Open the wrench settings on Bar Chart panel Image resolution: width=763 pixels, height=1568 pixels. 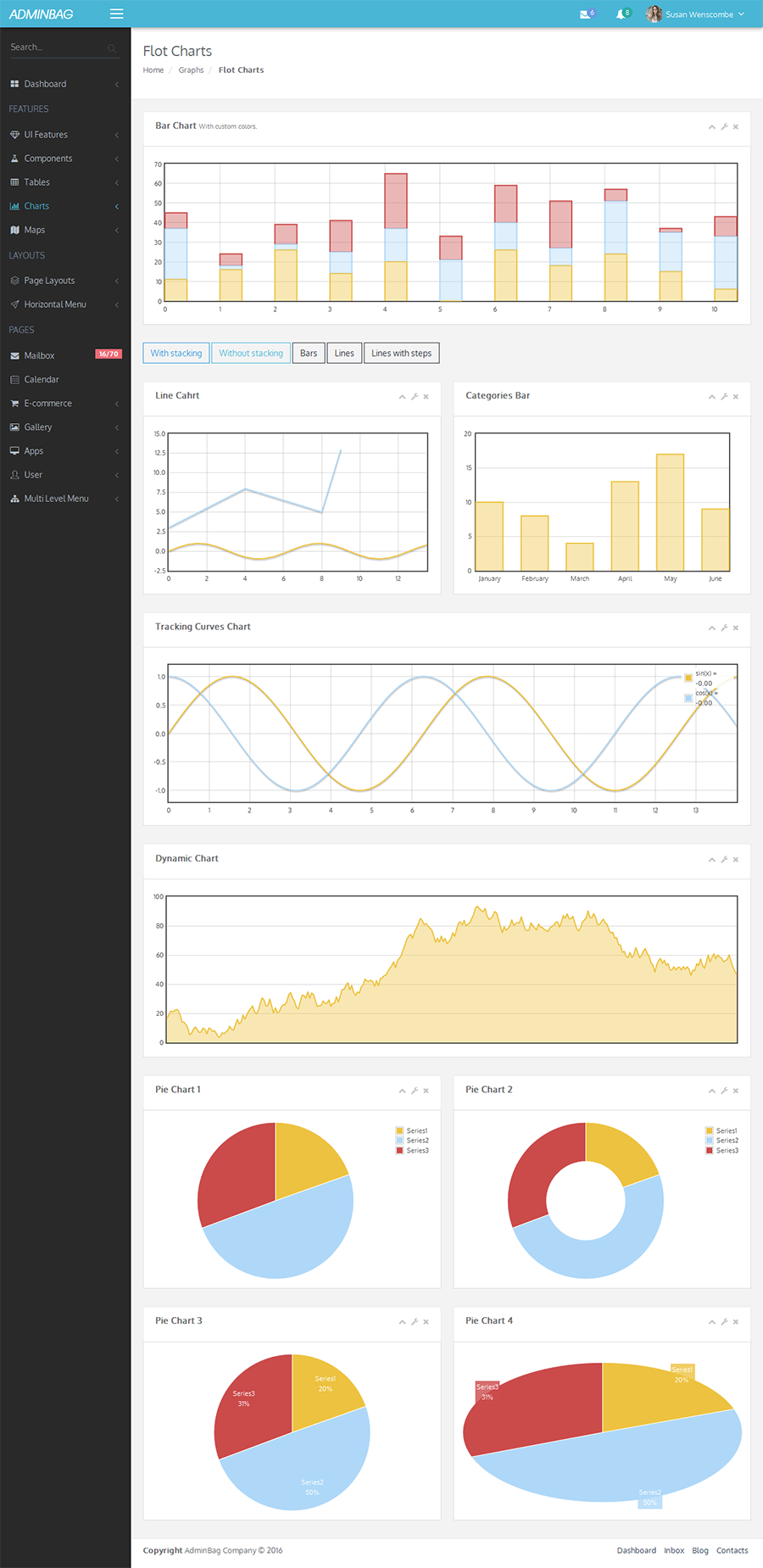(x=724, y=126)
